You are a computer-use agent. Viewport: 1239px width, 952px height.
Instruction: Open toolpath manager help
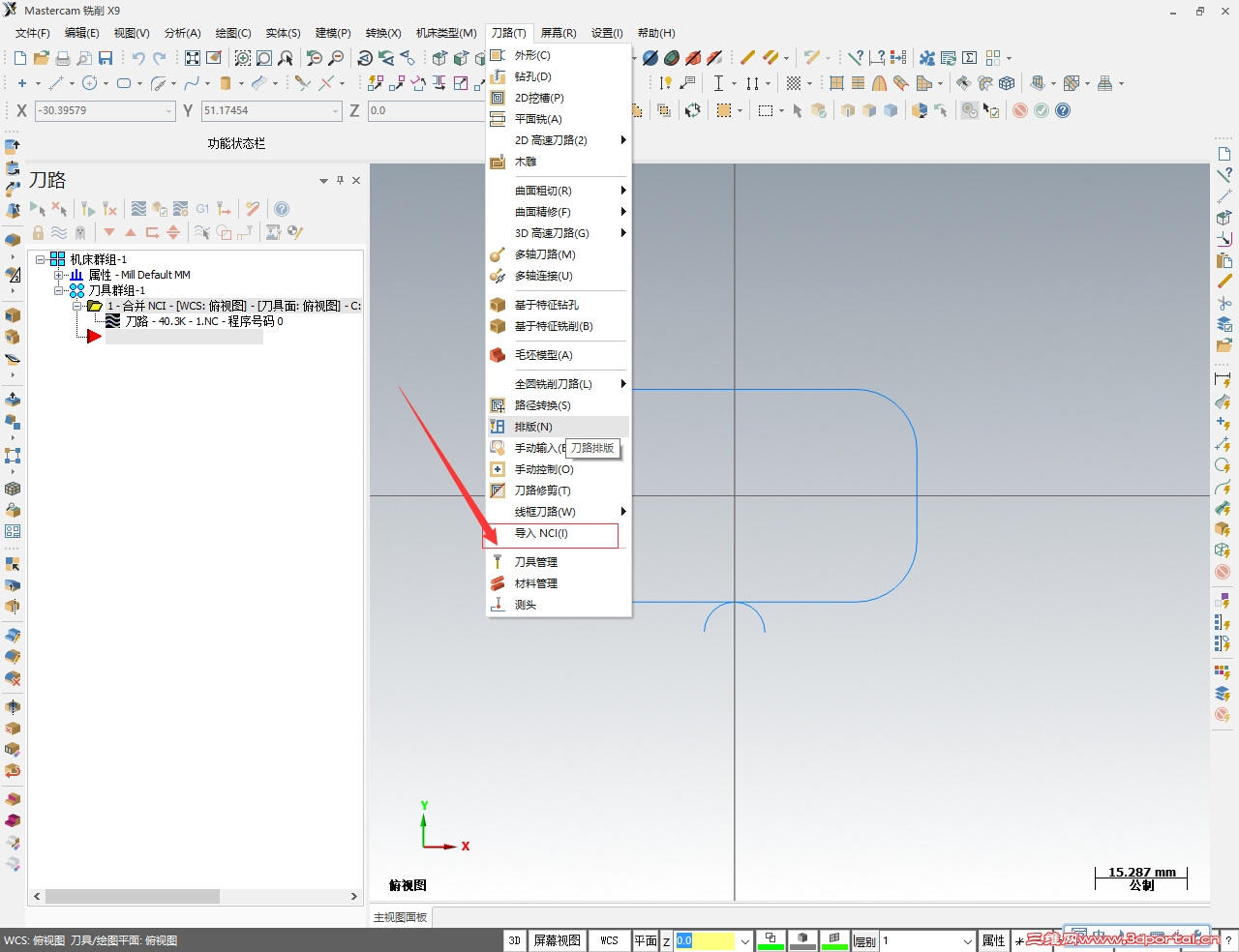282,209
